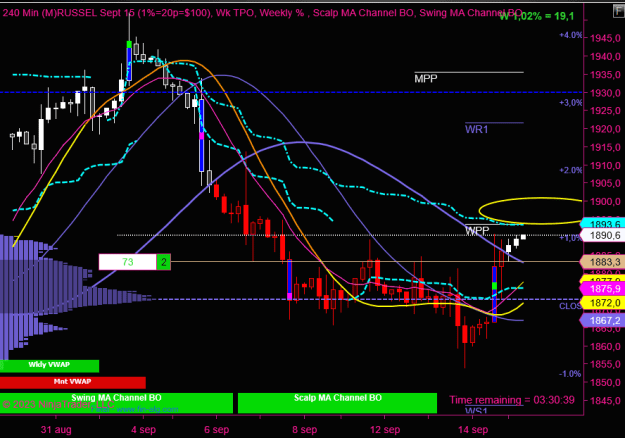This screenshot has width=625, height=438.
Task: Click the WPP weekly pivot label
Action: click(x=477, y=230)
